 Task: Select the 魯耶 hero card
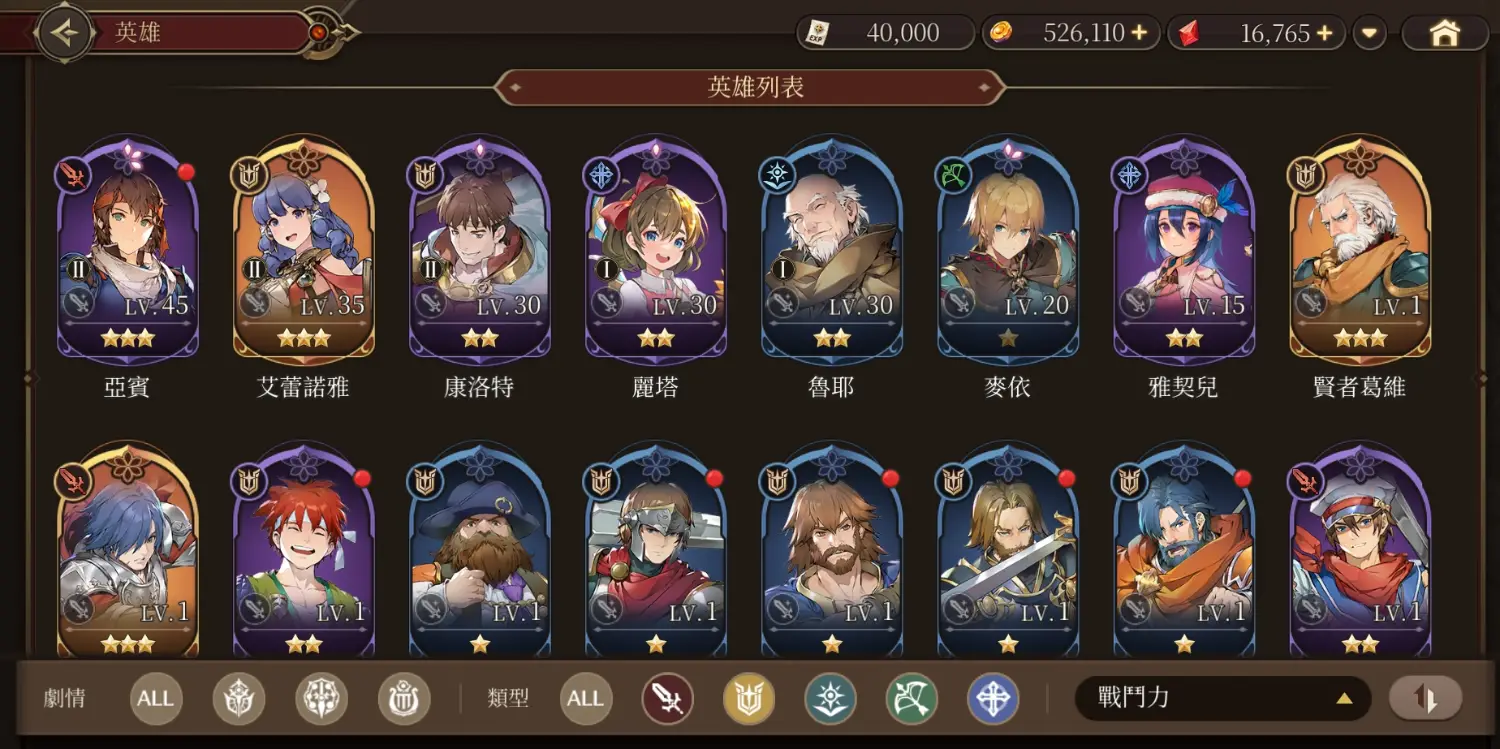(832, 250)
